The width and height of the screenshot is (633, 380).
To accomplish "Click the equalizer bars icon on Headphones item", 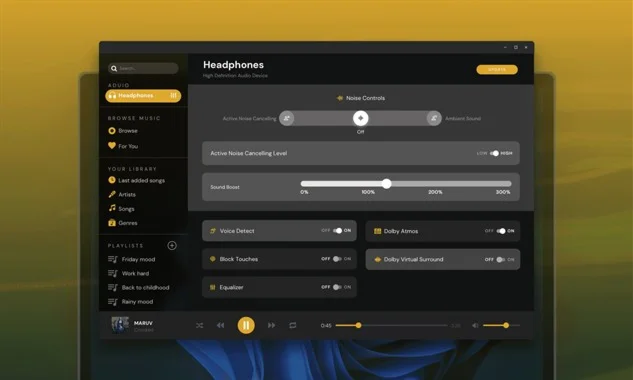I will click(173, 96).
